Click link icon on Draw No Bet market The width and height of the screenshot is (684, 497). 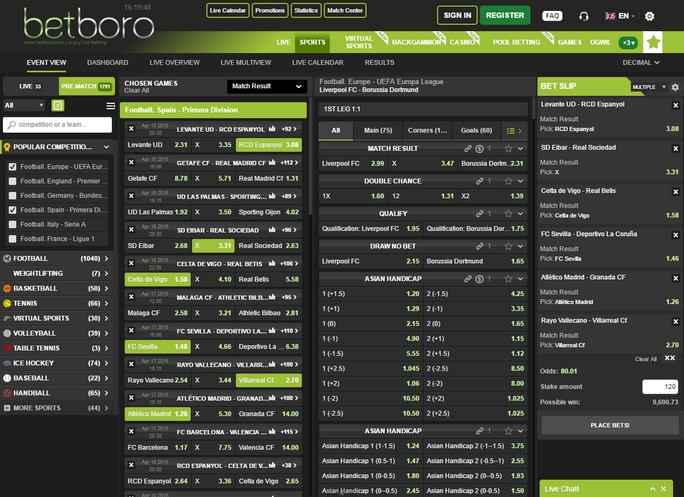click(479, 246)
